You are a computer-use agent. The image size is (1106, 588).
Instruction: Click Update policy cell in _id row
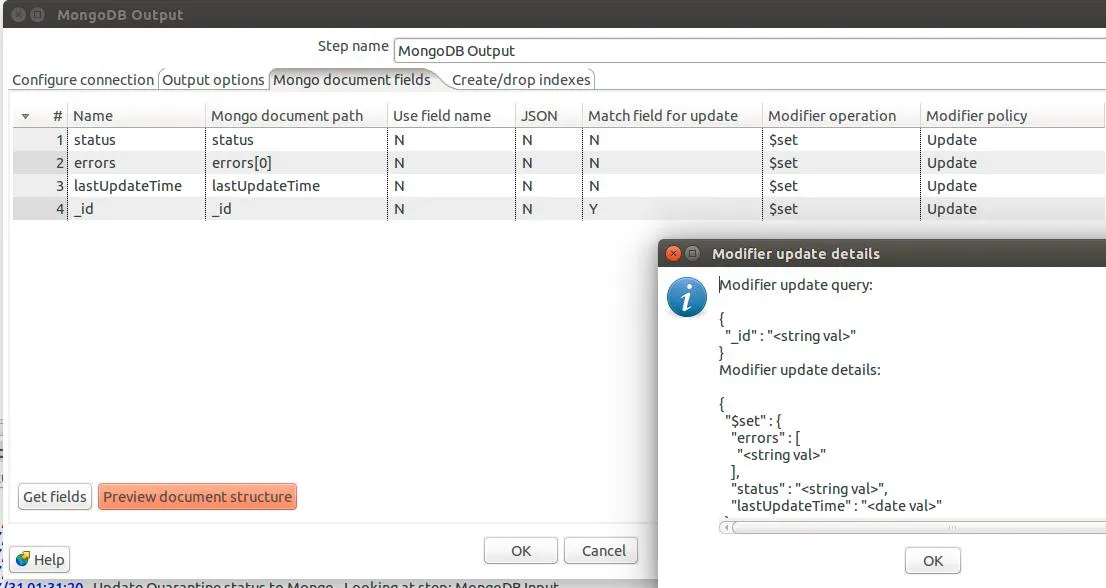point(1013,209)
